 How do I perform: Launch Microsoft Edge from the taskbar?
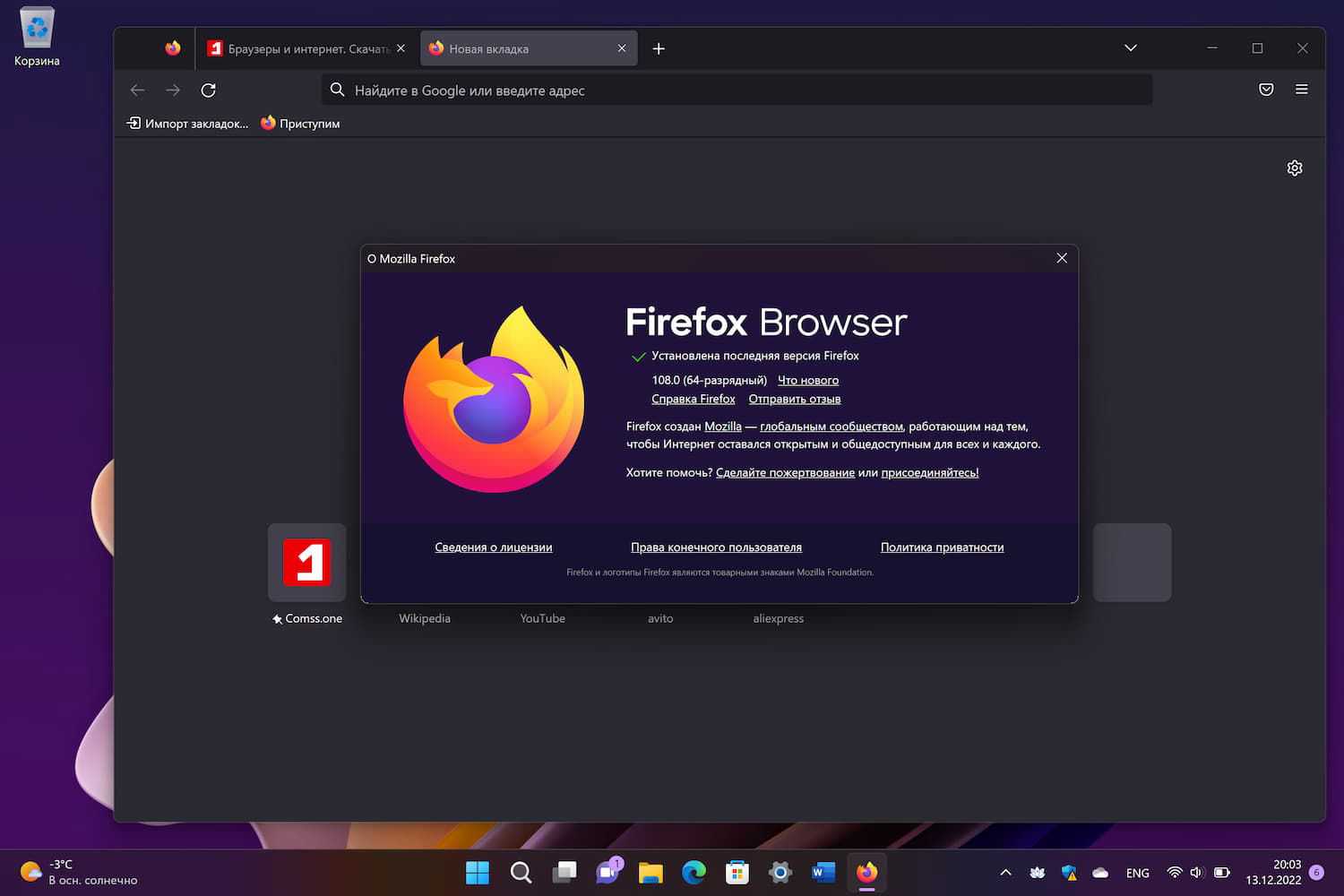click(x=694, y=872)
